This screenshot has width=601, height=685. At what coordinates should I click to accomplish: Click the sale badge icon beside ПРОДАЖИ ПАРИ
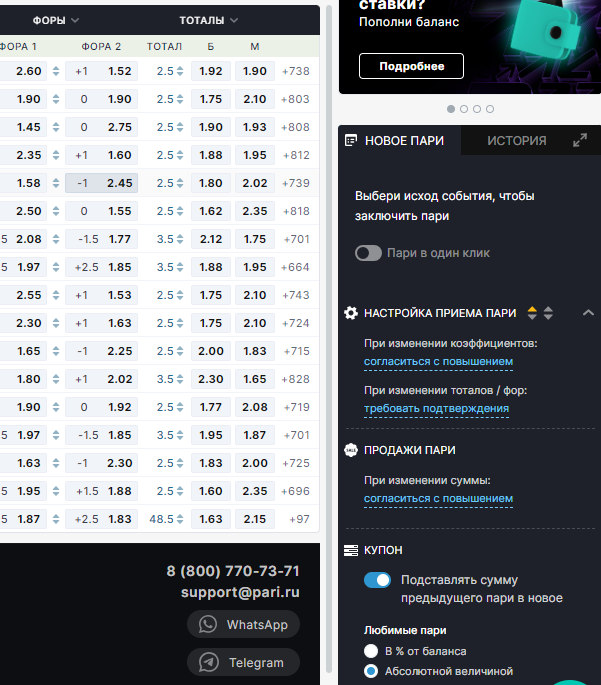pos(351,450)
